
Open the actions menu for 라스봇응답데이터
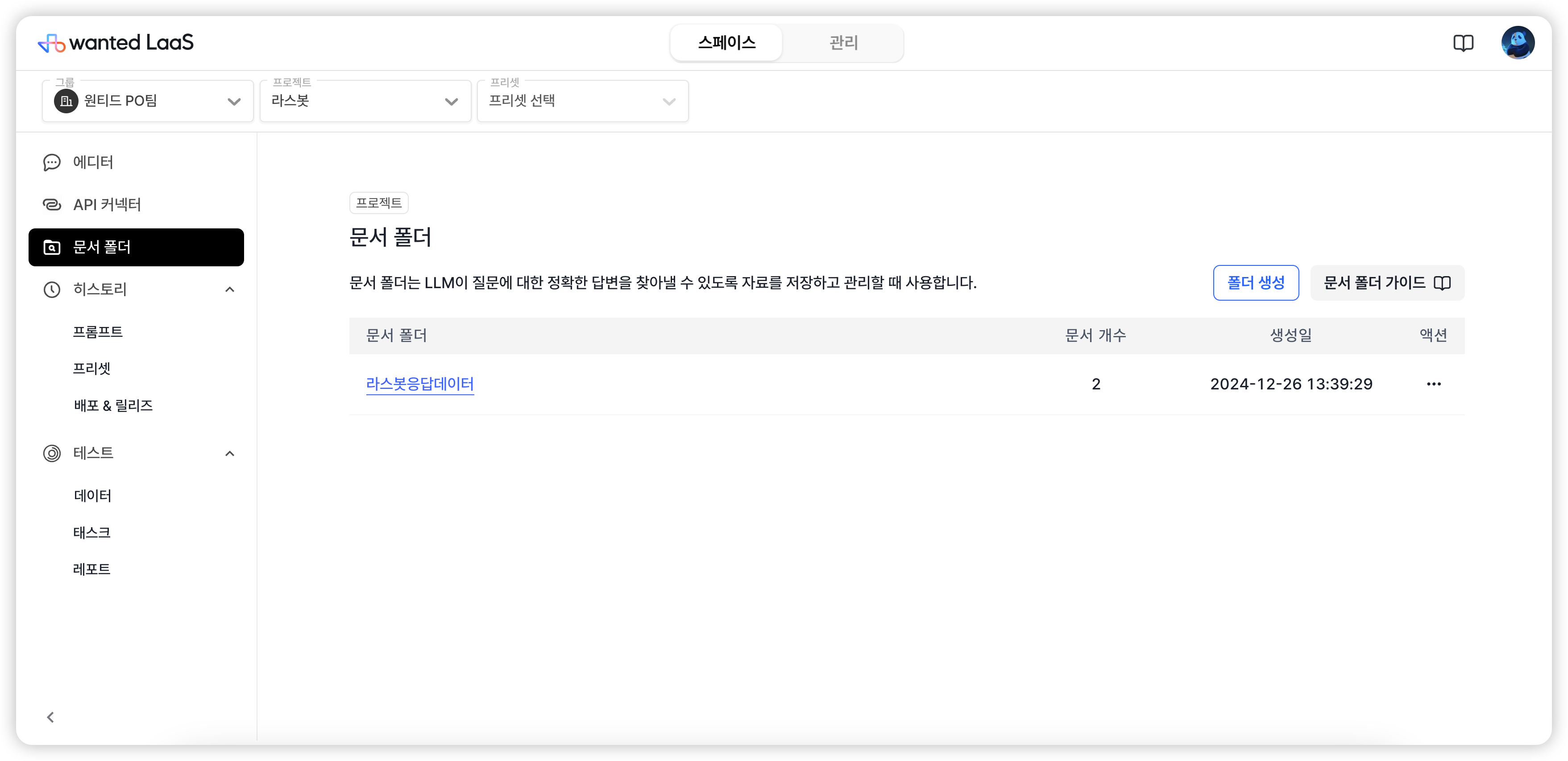tap(1434, 384)
